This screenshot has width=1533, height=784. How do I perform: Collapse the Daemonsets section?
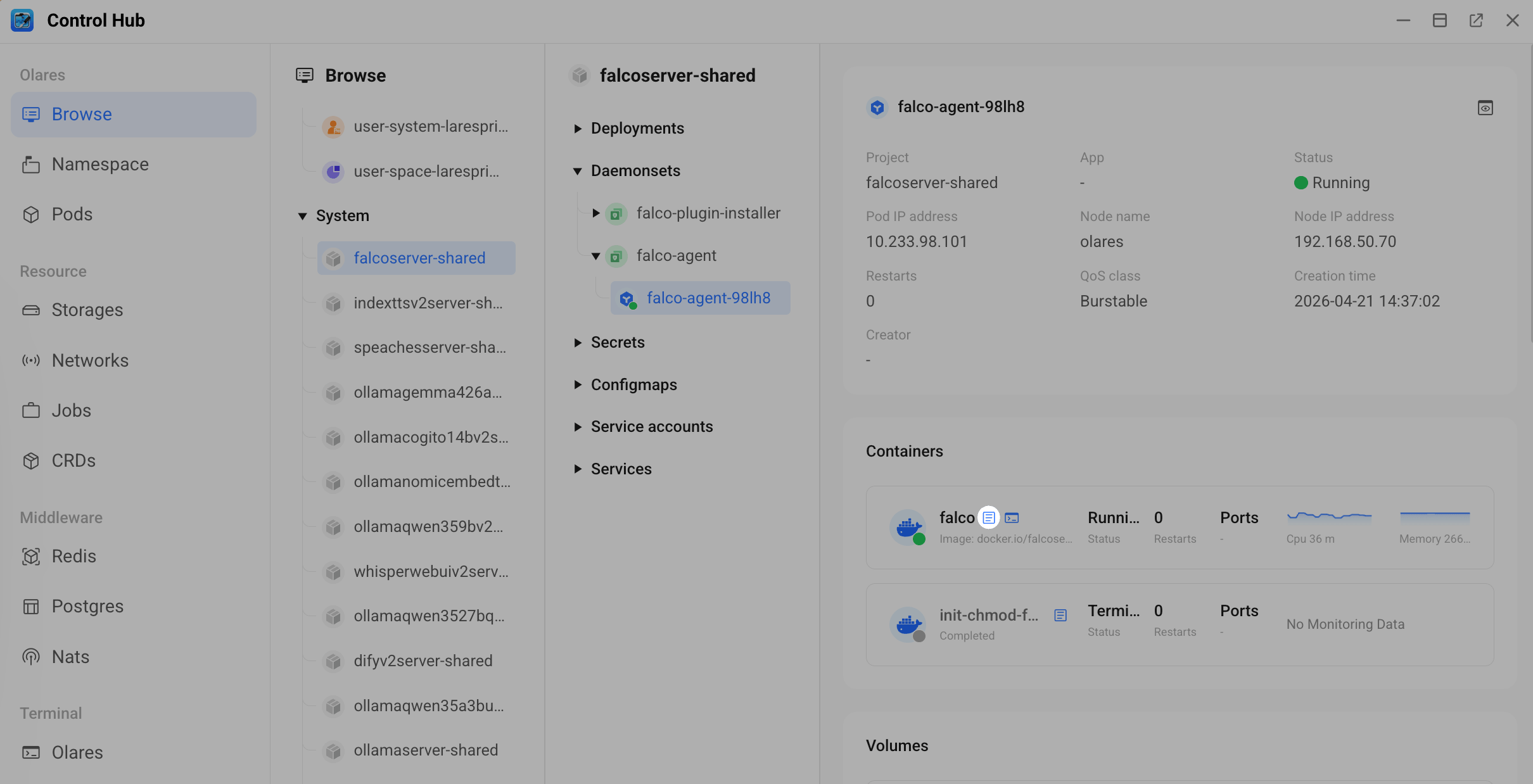tap(578, 171)
